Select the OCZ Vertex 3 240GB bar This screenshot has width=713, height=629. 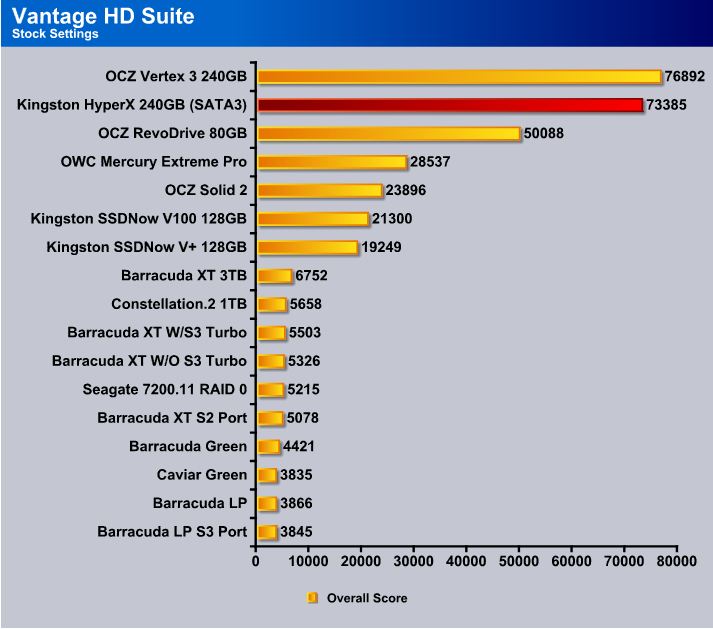point(460,76)
